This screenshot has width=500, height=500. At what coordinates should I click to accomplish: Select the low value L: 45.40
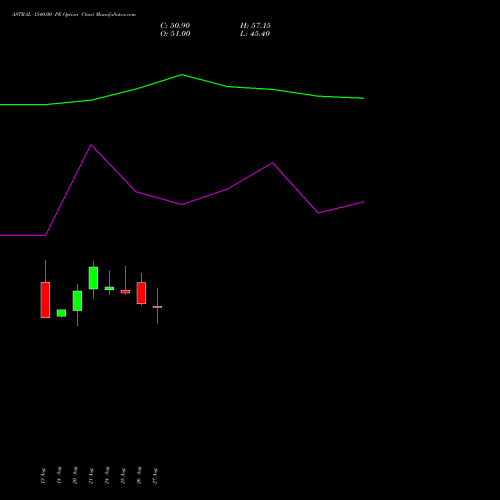pos(255,34)
